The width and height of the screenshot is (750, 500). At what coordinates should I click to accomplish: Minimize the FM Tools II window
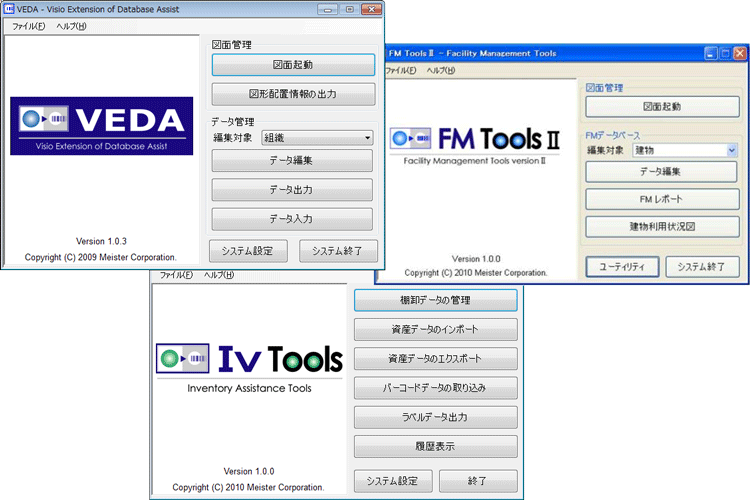point(711,54)
